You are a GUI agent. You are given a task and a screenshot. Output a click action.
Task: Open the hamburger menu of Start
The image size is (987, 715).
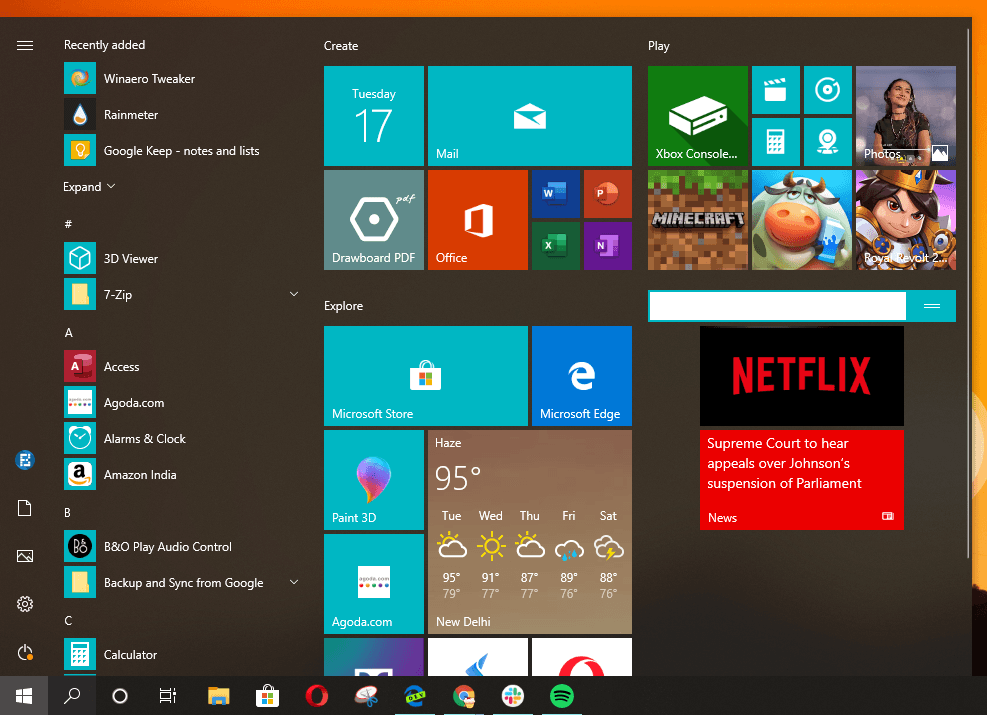pyautogui.click(x=25, y=45)
